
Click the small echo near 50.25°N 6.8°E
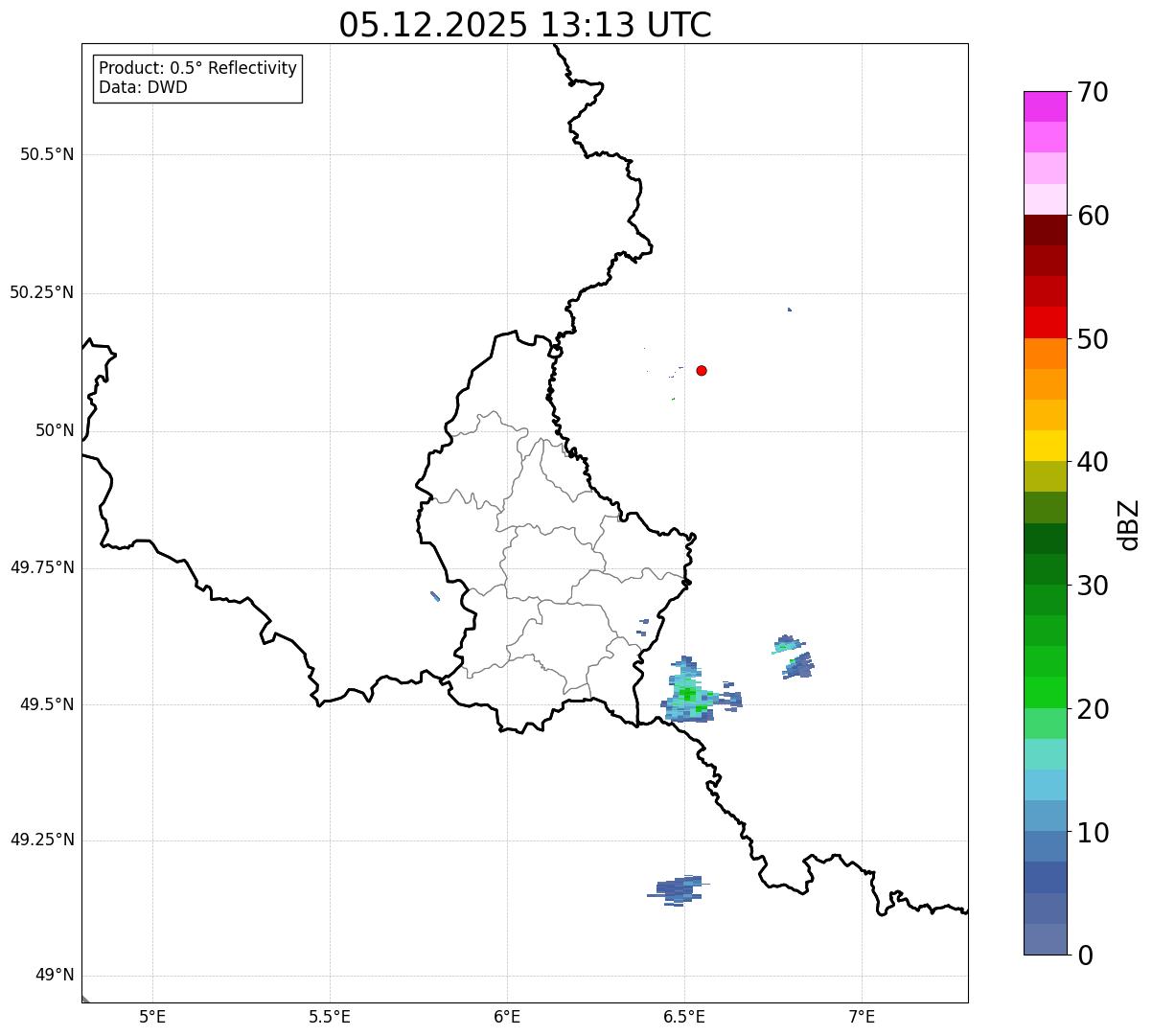[790, 310]
